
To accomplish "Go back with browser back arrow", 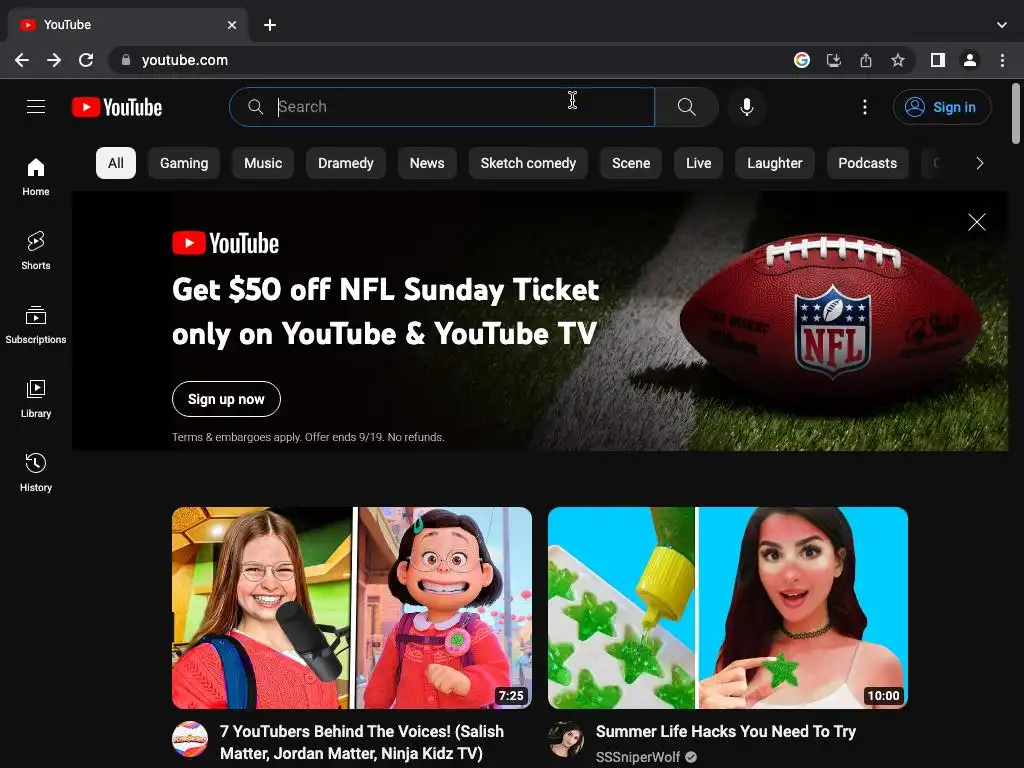I will (x=22, y=60).
